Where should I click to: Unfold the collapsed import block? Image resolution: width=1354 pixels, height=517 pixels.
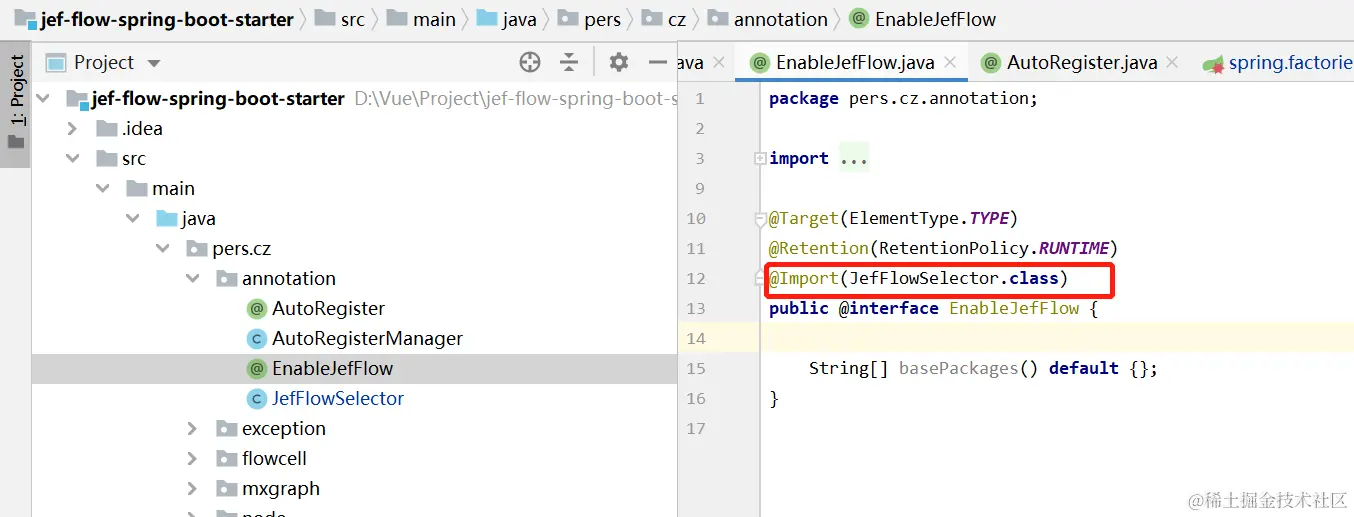point(761,159)
